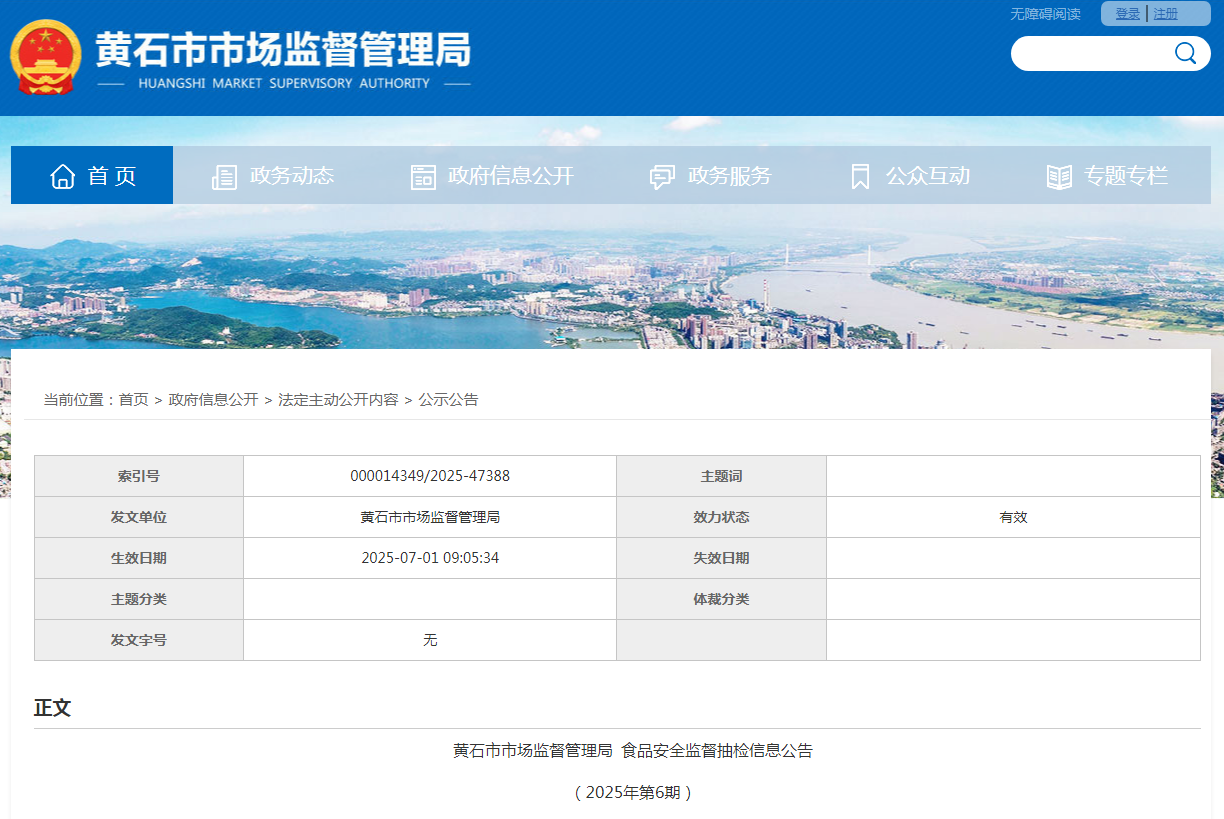Open the 首页 navigation tab
This screenshot has width=1224, height=819.
[92, 175]
